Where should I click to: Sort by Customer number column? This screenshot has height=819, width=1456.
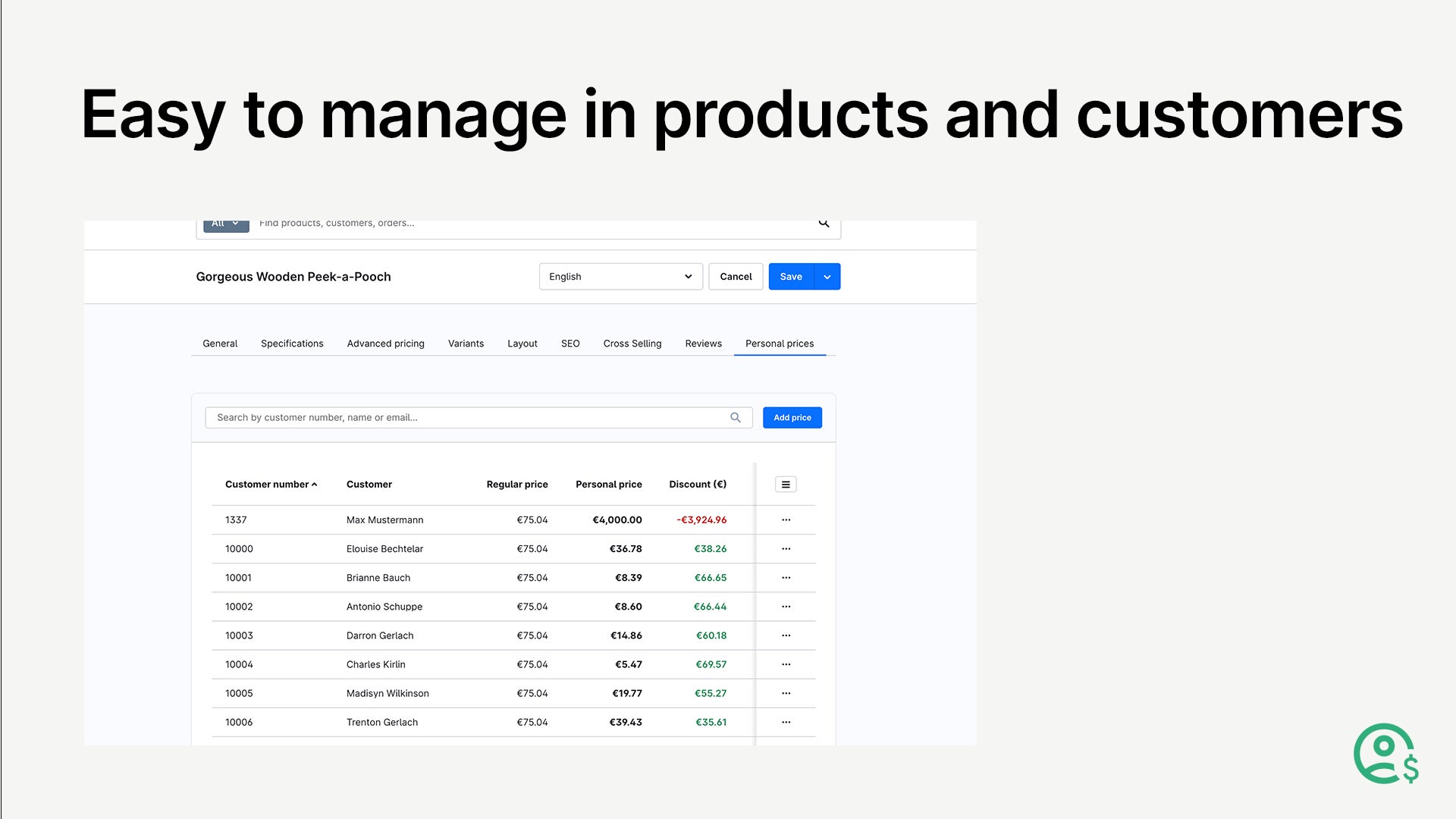click(x=271, y=485)
